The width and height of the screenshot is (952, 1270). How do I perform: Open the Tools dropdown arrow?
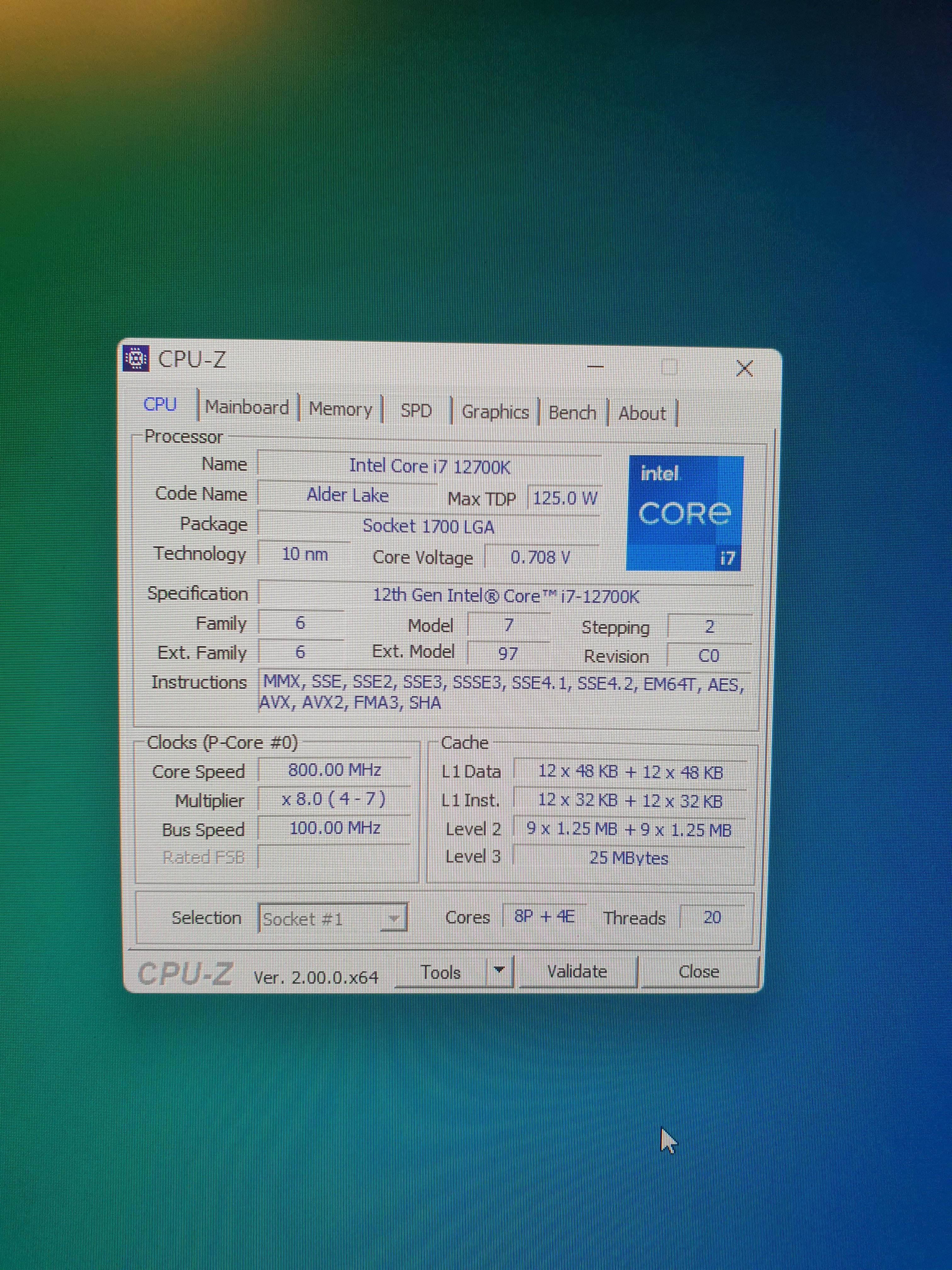click(x=499, y=970)
